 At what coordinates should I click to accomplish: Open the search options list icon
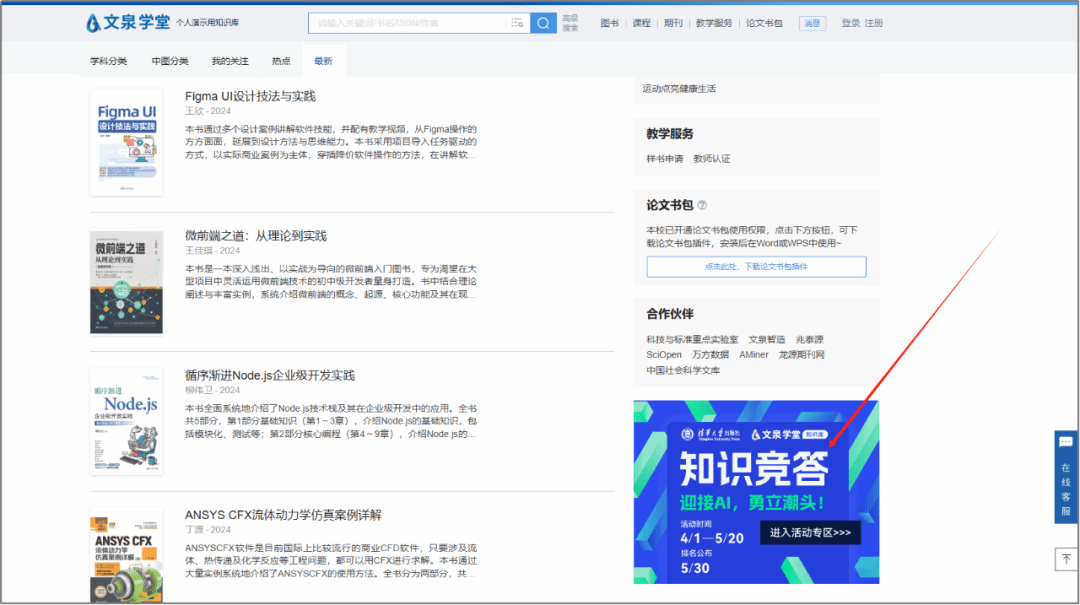coord(517,23)
